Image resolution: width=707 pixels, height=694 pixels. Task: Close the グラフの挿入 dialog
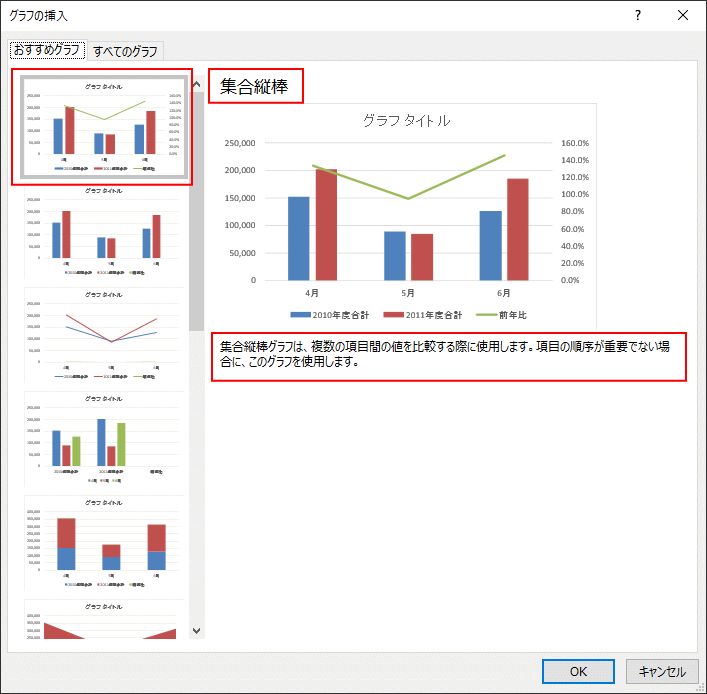683,15
